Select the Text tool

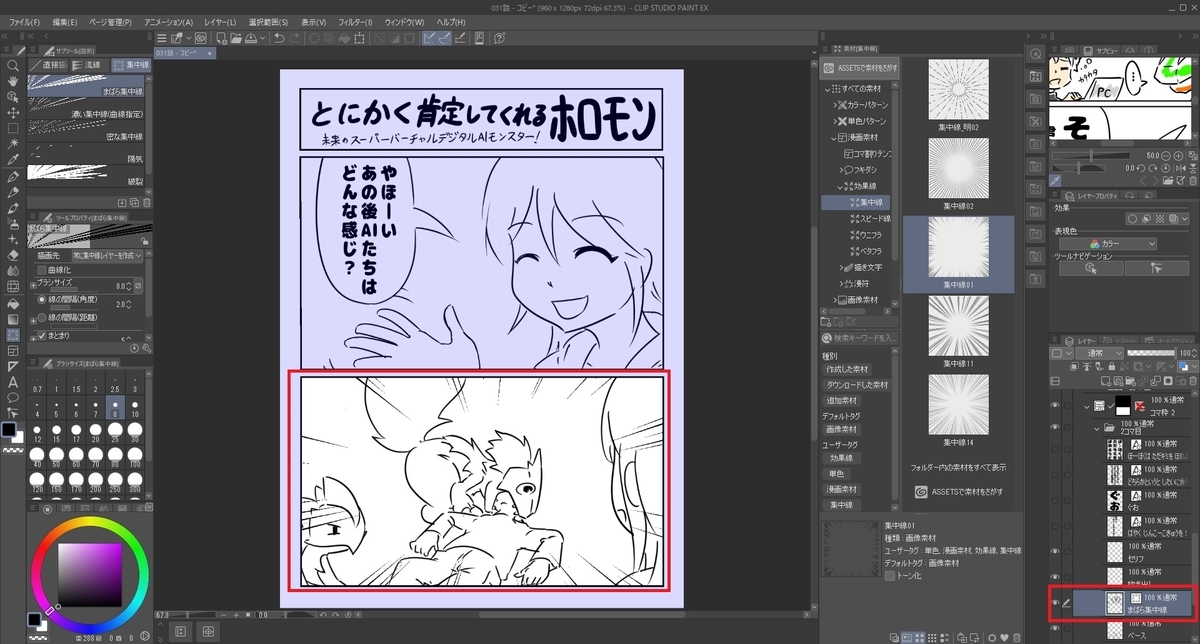tap(13, 382)
